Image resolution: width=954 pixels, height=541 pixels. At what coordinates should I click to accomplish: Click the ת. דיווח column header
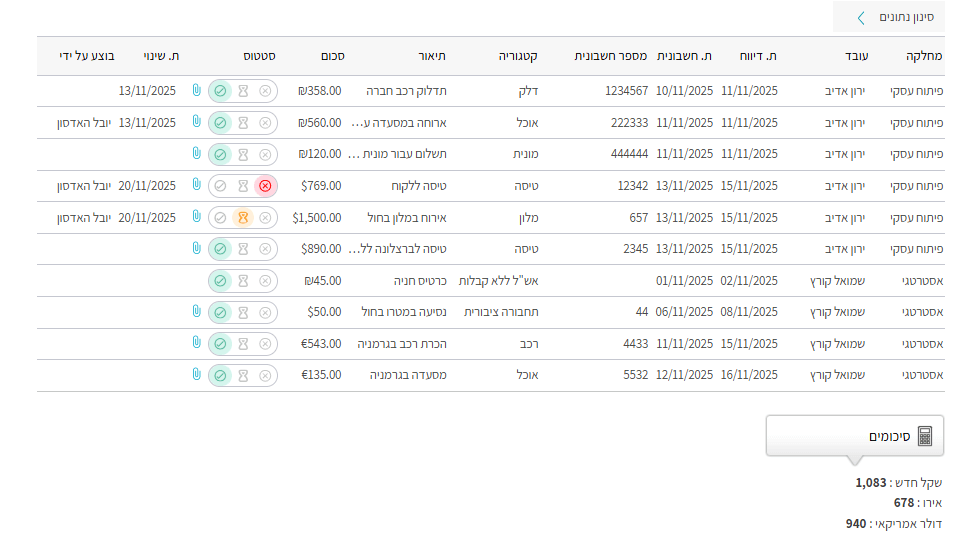[x=757, y=56]
